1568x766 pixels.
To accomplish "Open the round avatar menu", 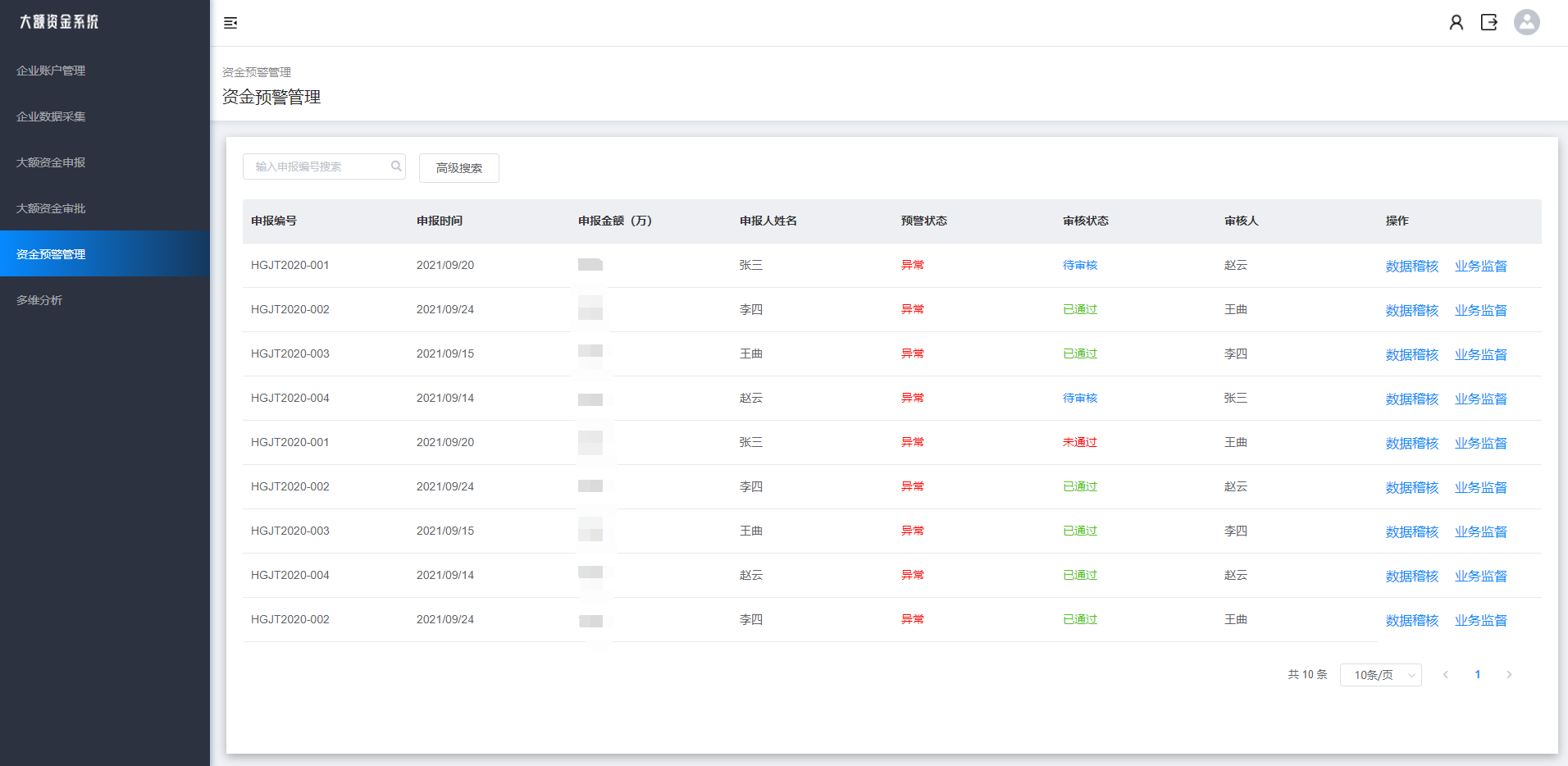I will (x=1527, y=22).
